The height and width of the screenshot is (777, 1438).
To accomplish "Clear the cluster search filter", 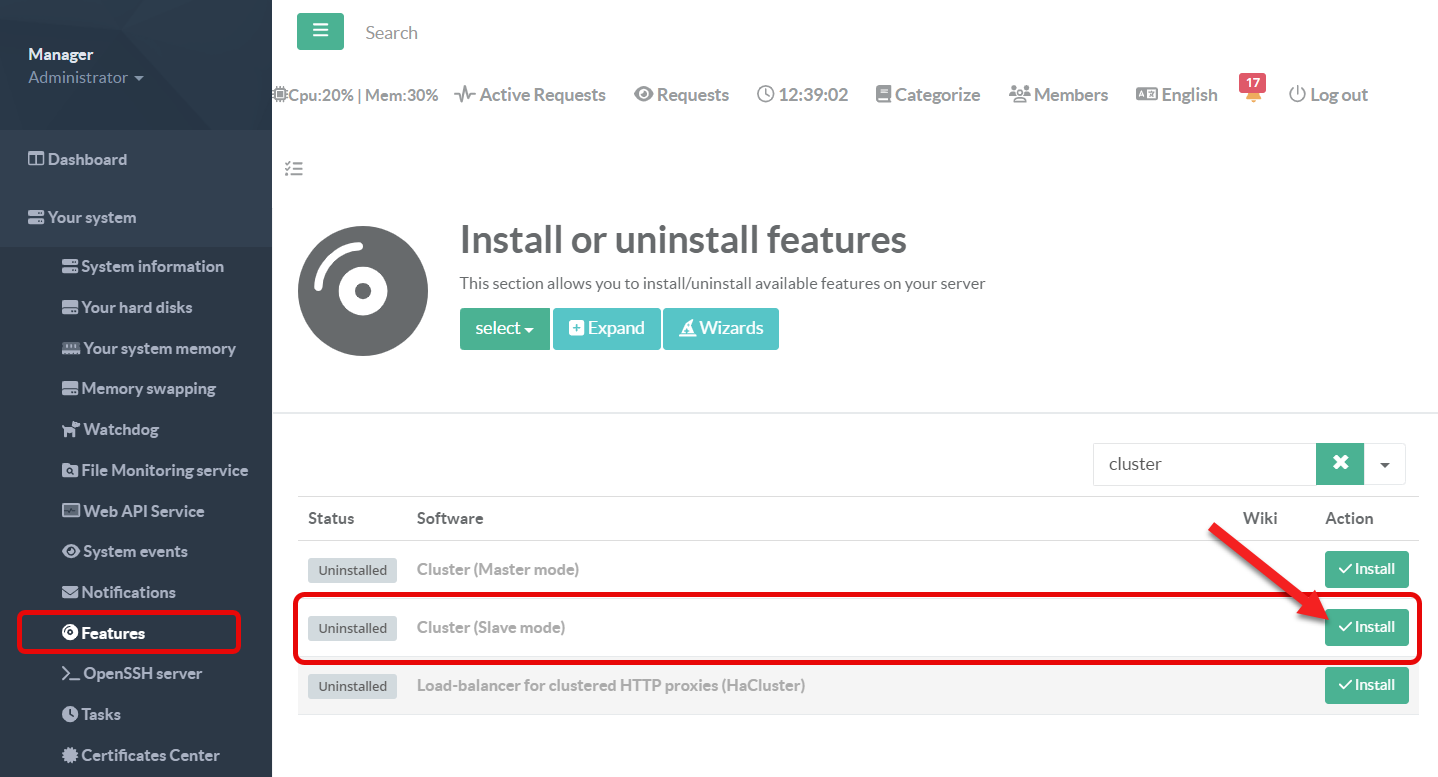I will point(1340,464).
